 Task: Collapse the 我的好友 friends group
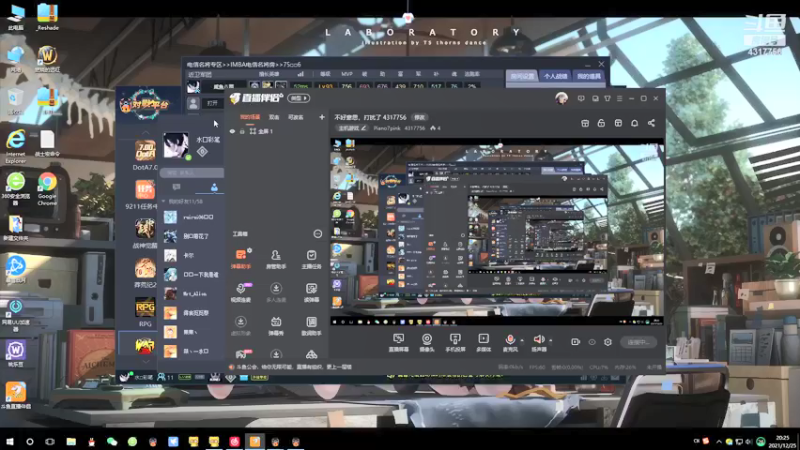coord(164,202)
